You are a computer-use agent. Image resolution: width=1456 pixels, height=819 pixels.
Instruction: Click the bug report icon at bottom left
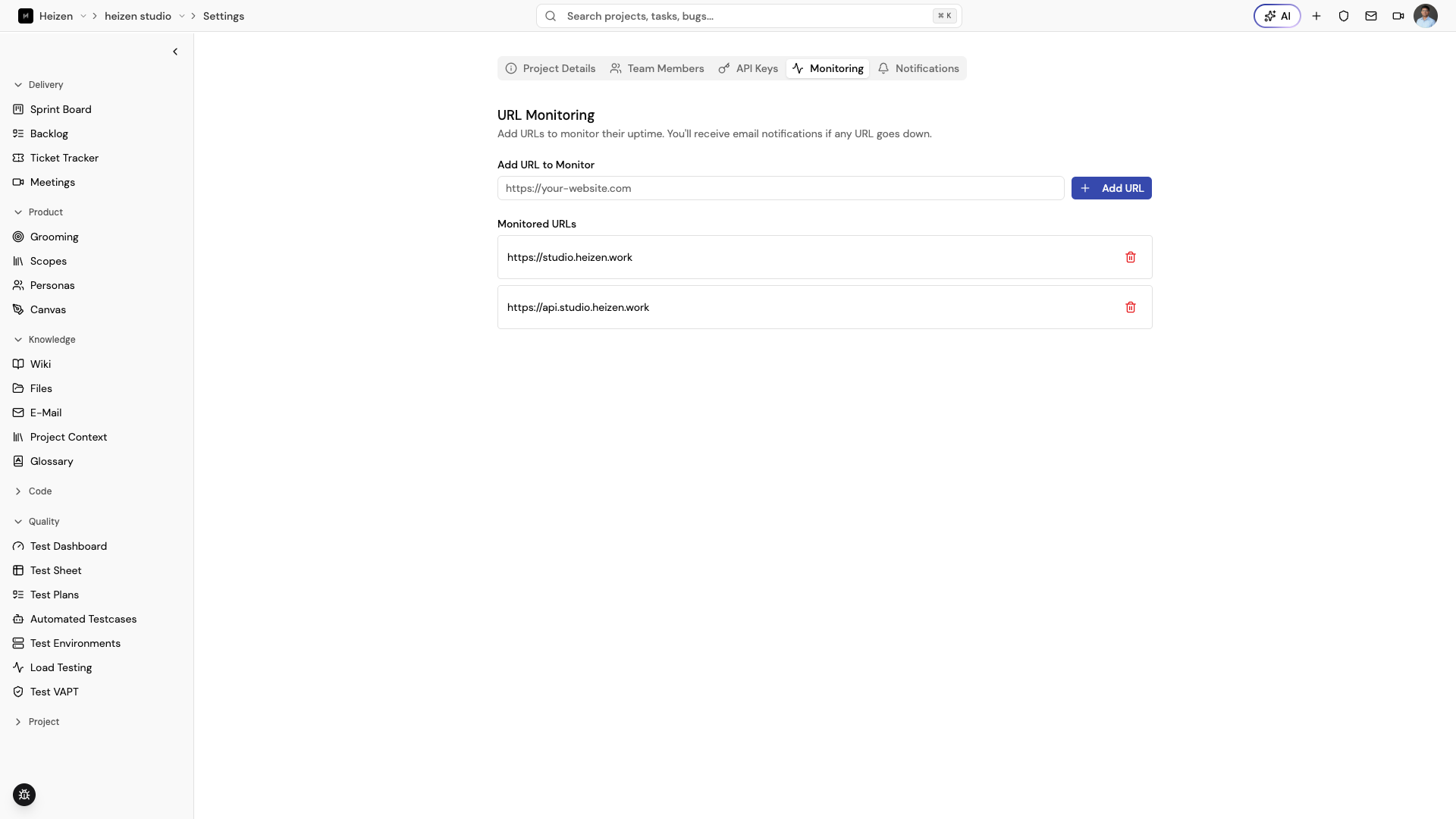click(24, 795)
